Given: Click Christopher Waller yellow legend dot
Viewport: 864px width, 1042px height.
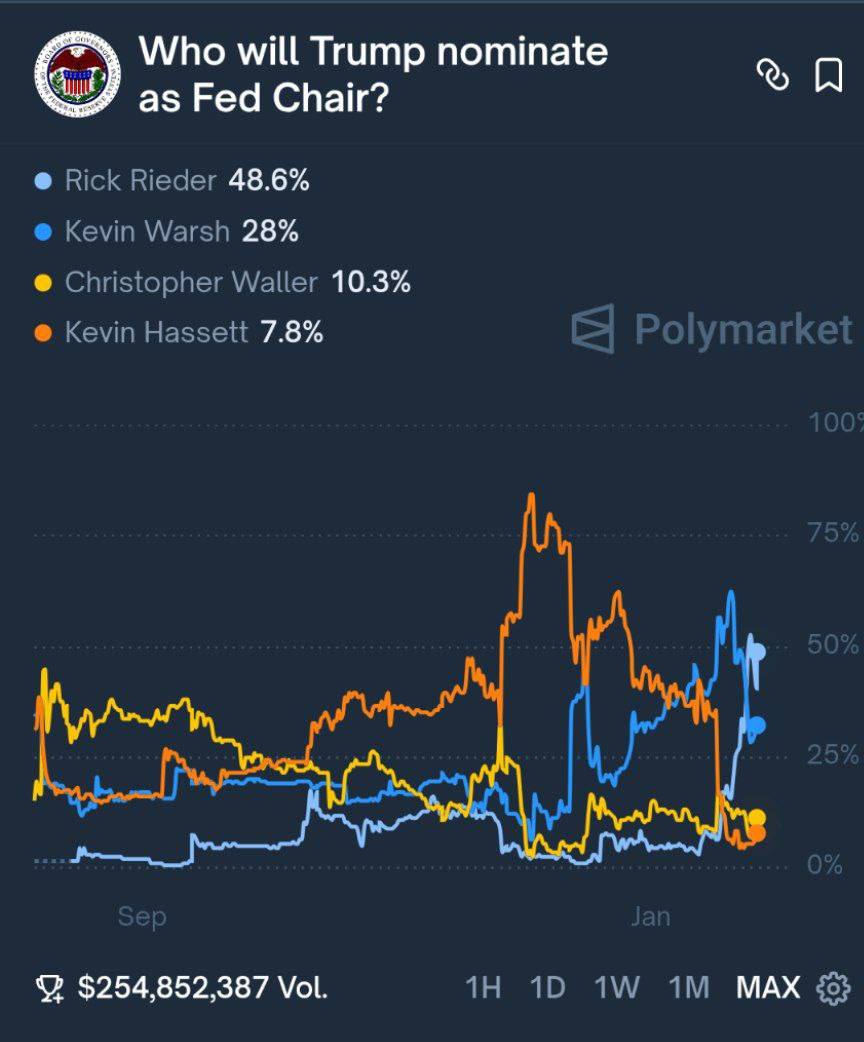Looking at the screenshot, I should point(42,283).
